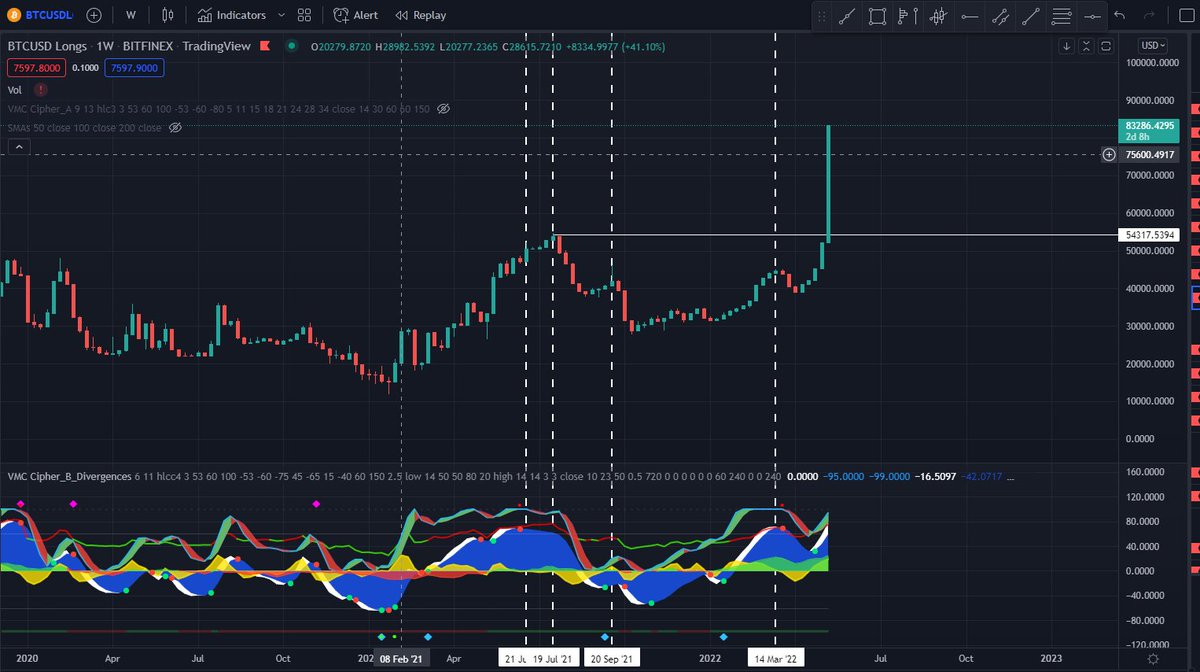The height and width of the screenshot is (672, 1200).
Task: Click the 19 Jul '21 date label
Action: click(553, 659)
